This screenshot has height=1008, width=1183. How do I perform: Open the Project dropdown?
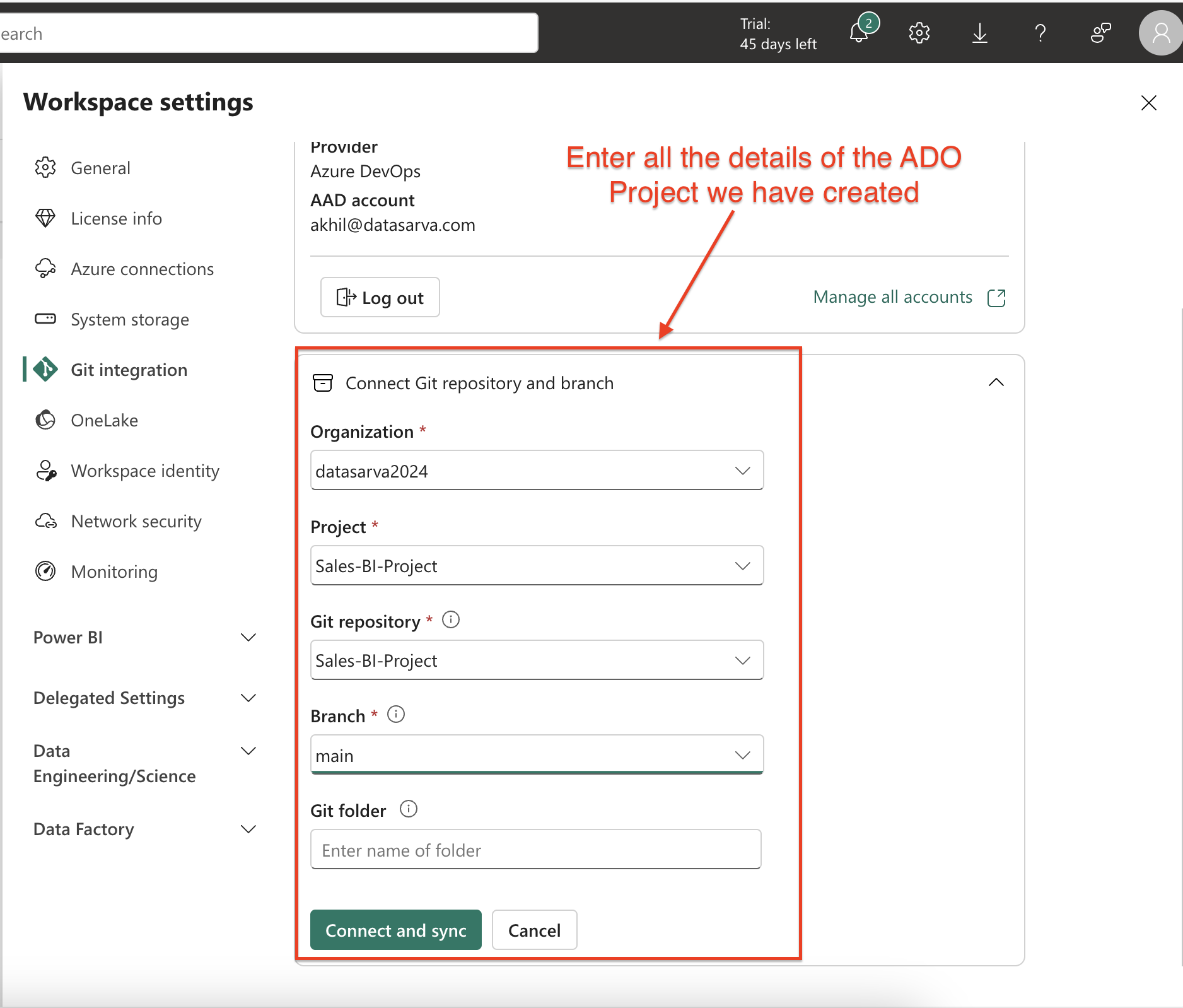[537, 565]
